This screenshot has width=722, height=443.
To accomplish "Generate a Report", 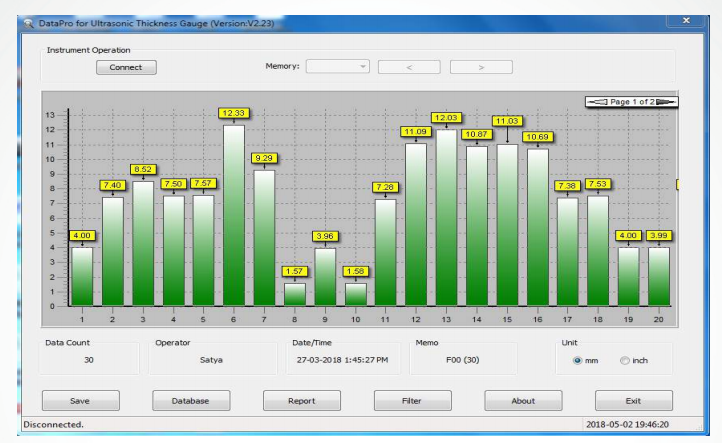I will tap(303, 401).
